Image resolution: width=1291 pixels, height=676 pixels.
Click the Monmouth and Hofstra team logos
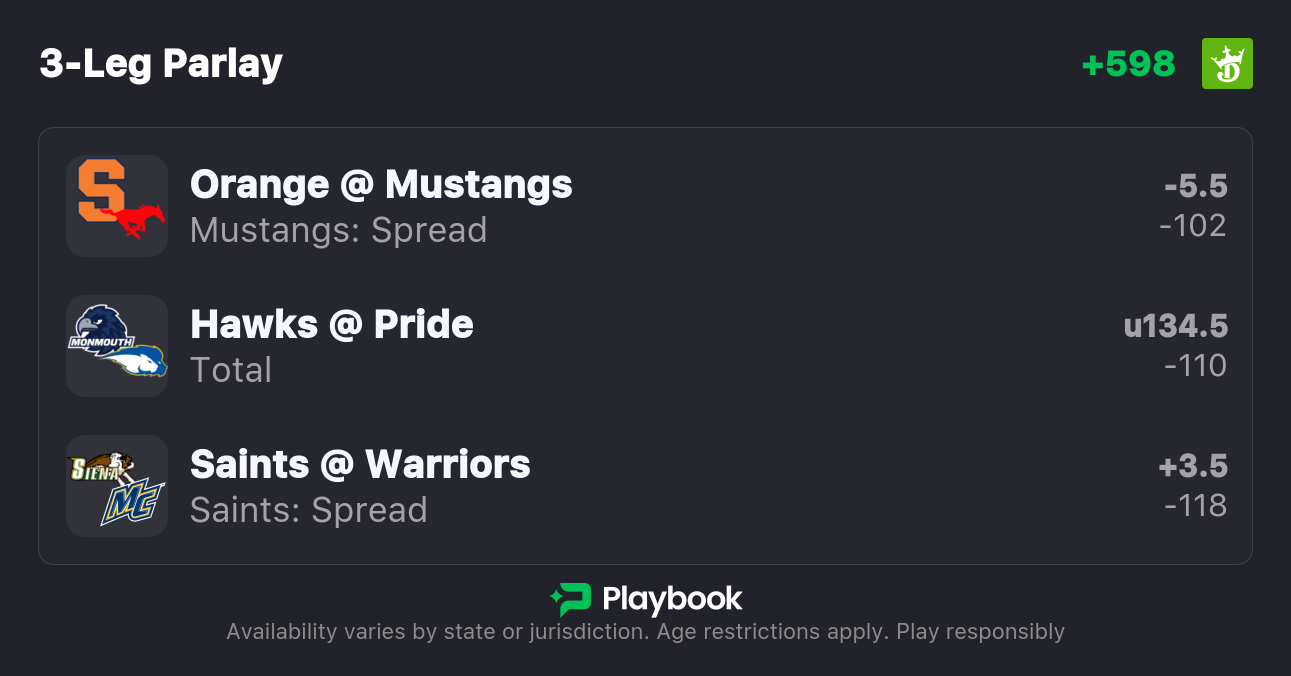click(x=117, y=346)
